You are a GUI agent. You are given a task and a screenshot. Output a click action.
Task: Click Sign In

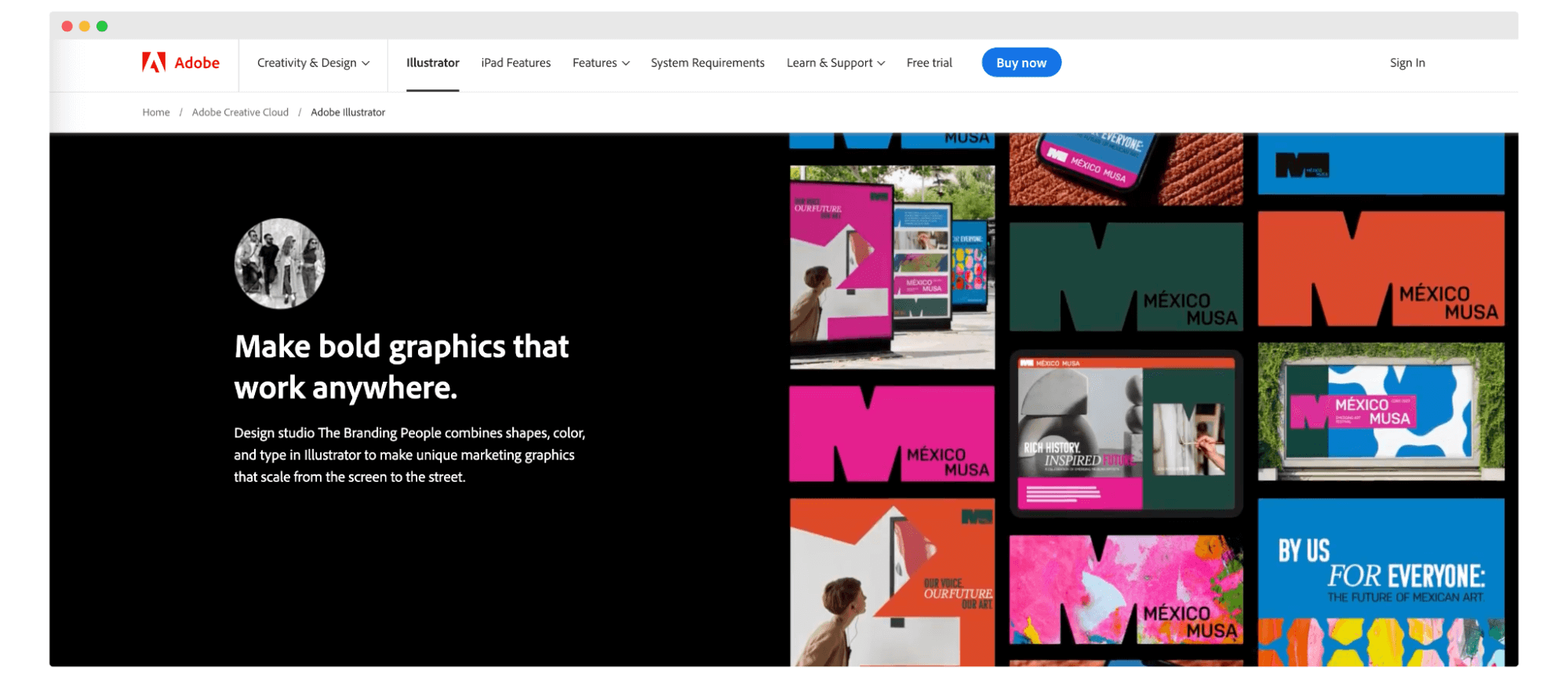(x=1407, y=63)
